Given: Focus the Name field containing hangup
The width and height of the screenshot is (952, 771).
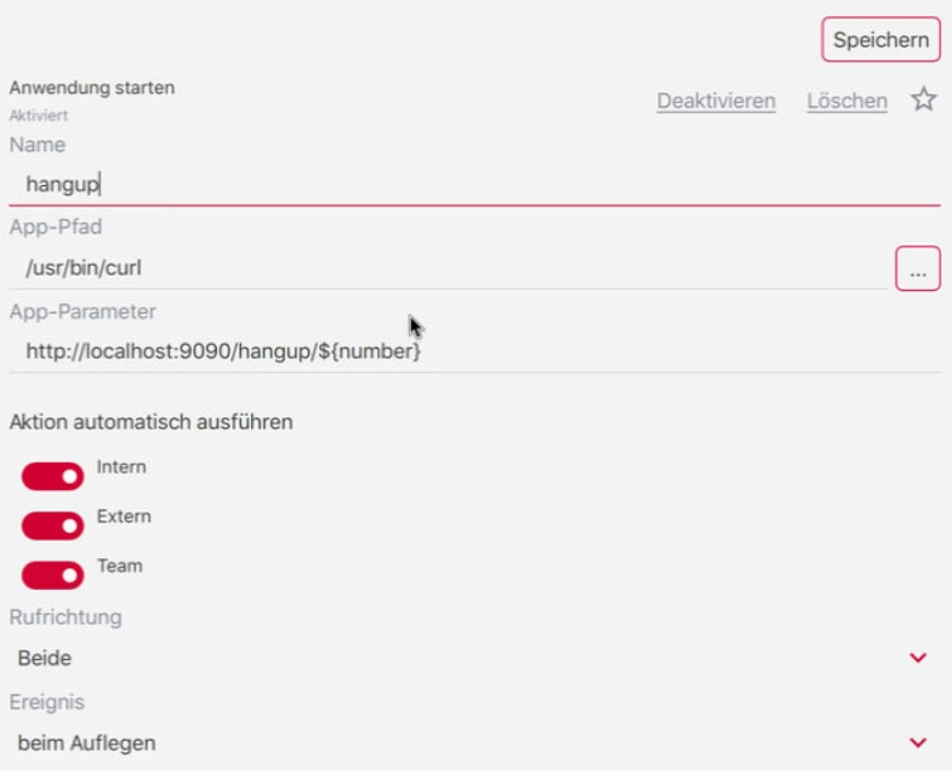Looking at the screenshot, I should tap(475, 184).
